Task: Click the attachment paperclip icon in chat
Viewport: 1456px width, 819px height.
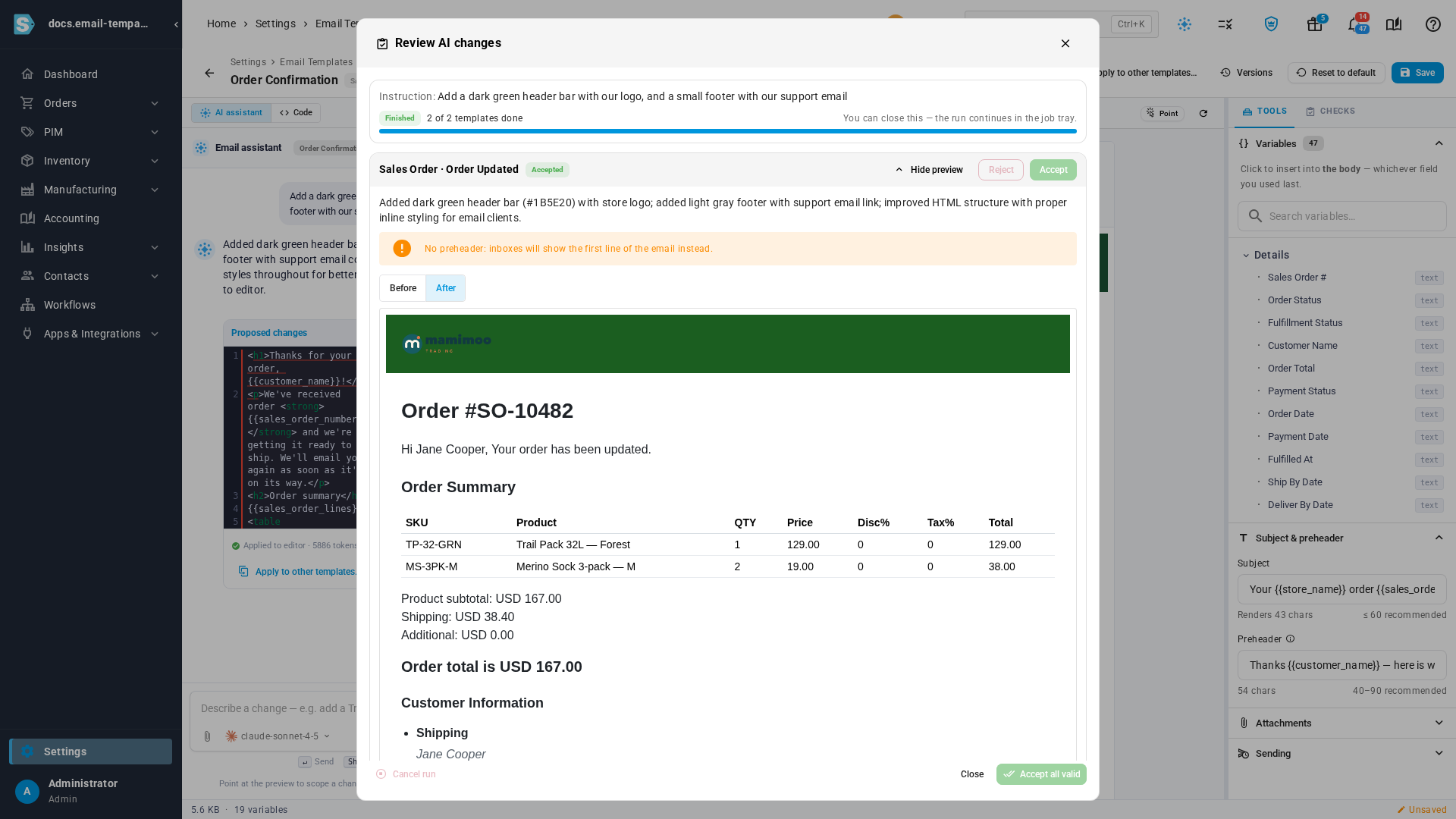Action: point(207,736)
